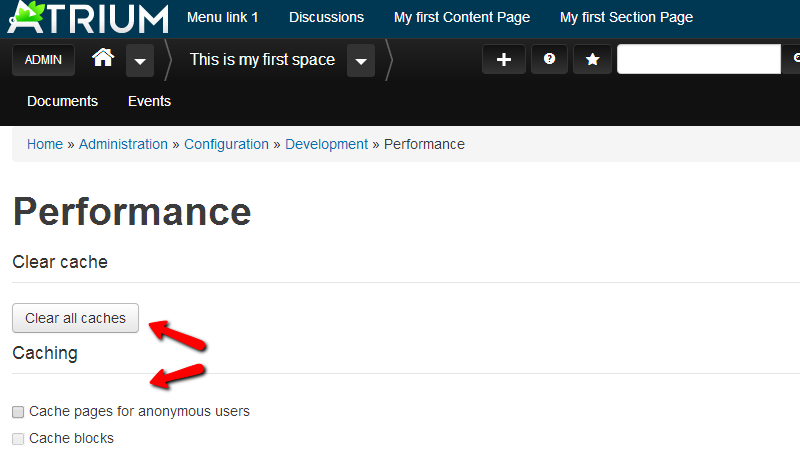Open the Discussions menu item
Viewport: 800px width, 450px height.
tap(326, 17)
